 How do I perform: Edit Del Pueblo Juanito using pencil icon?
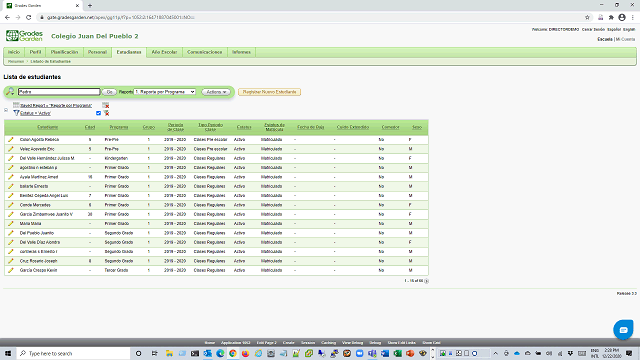(11, 233)
